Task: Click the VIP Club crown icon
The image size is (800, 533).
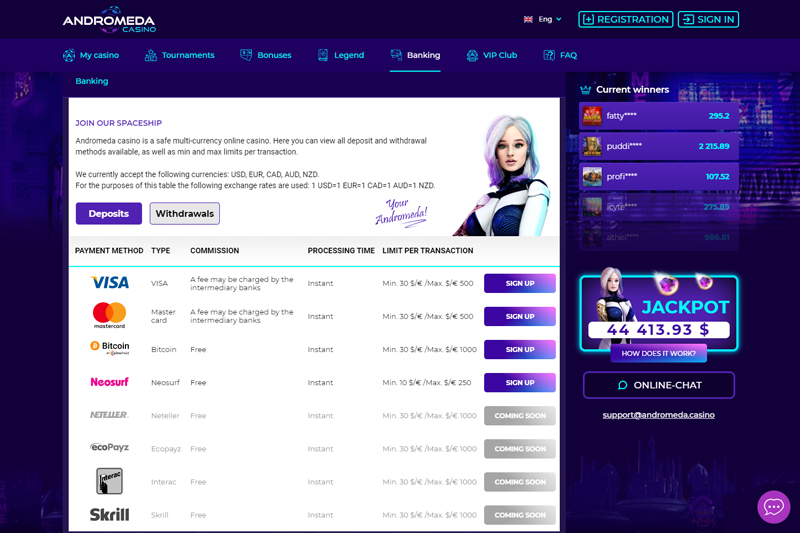Action: coord(472,55)
